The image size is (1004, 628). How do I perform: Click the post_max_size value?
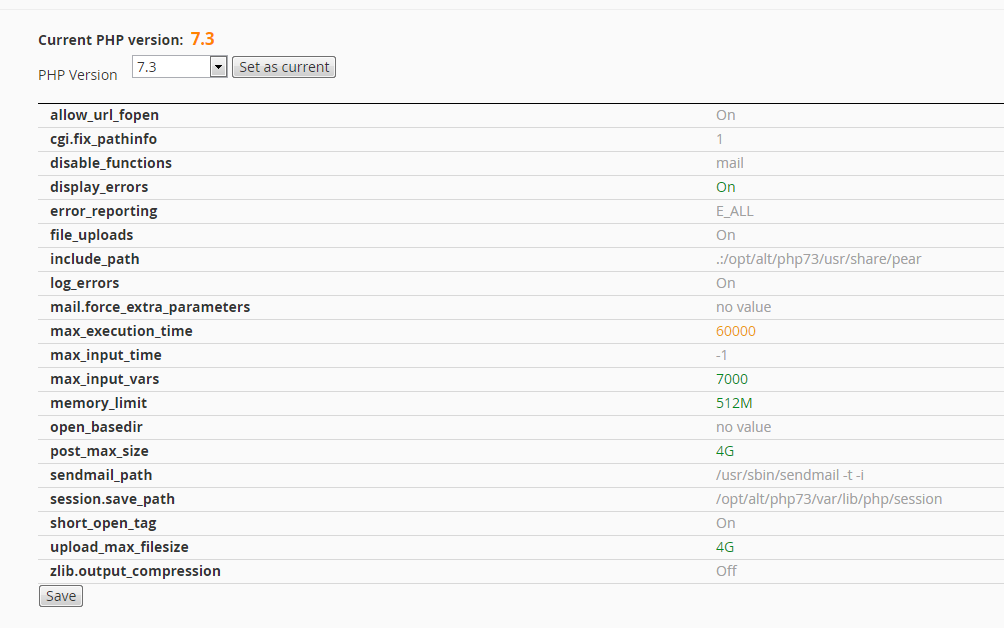pos(724,451)
